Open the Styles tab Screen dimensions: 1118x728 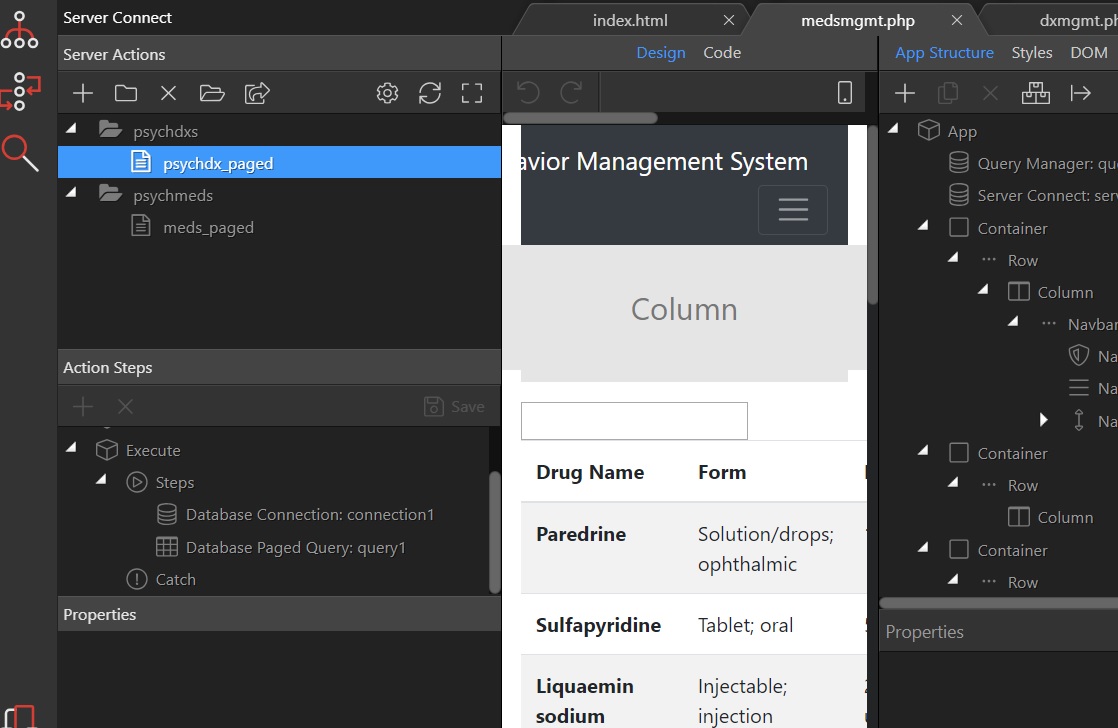(1032, 53)
